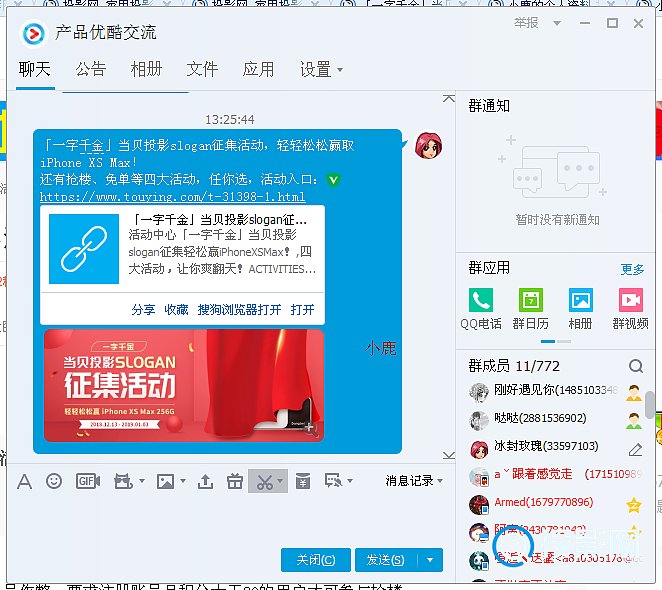This screenshot has height=590, width=662.
Task: Switch to the 应用 tab
Action: (x=258, y=69)
